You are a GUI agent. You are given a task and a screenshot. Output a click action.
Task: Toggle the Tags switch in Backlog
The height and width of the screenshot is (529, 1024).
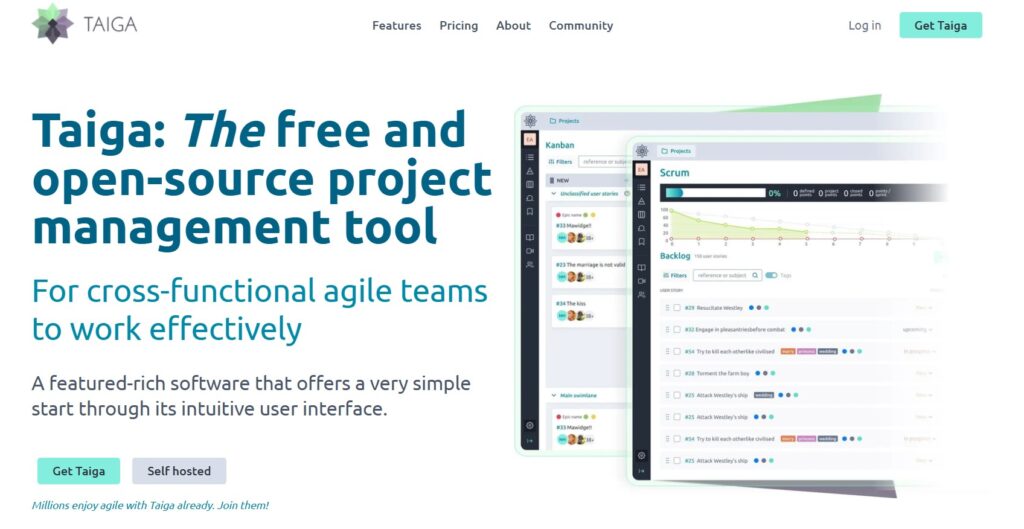(772, 276)
